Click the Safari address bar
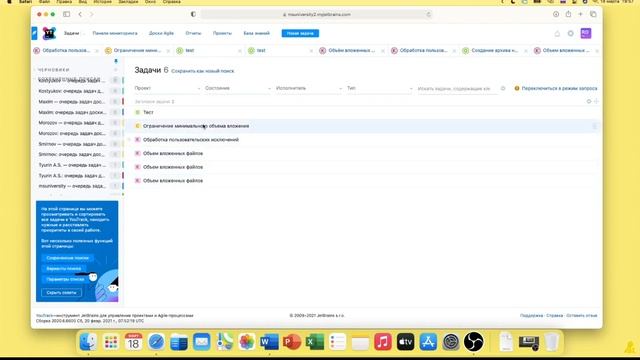640x360 pixels. click(x=316, y=14)
